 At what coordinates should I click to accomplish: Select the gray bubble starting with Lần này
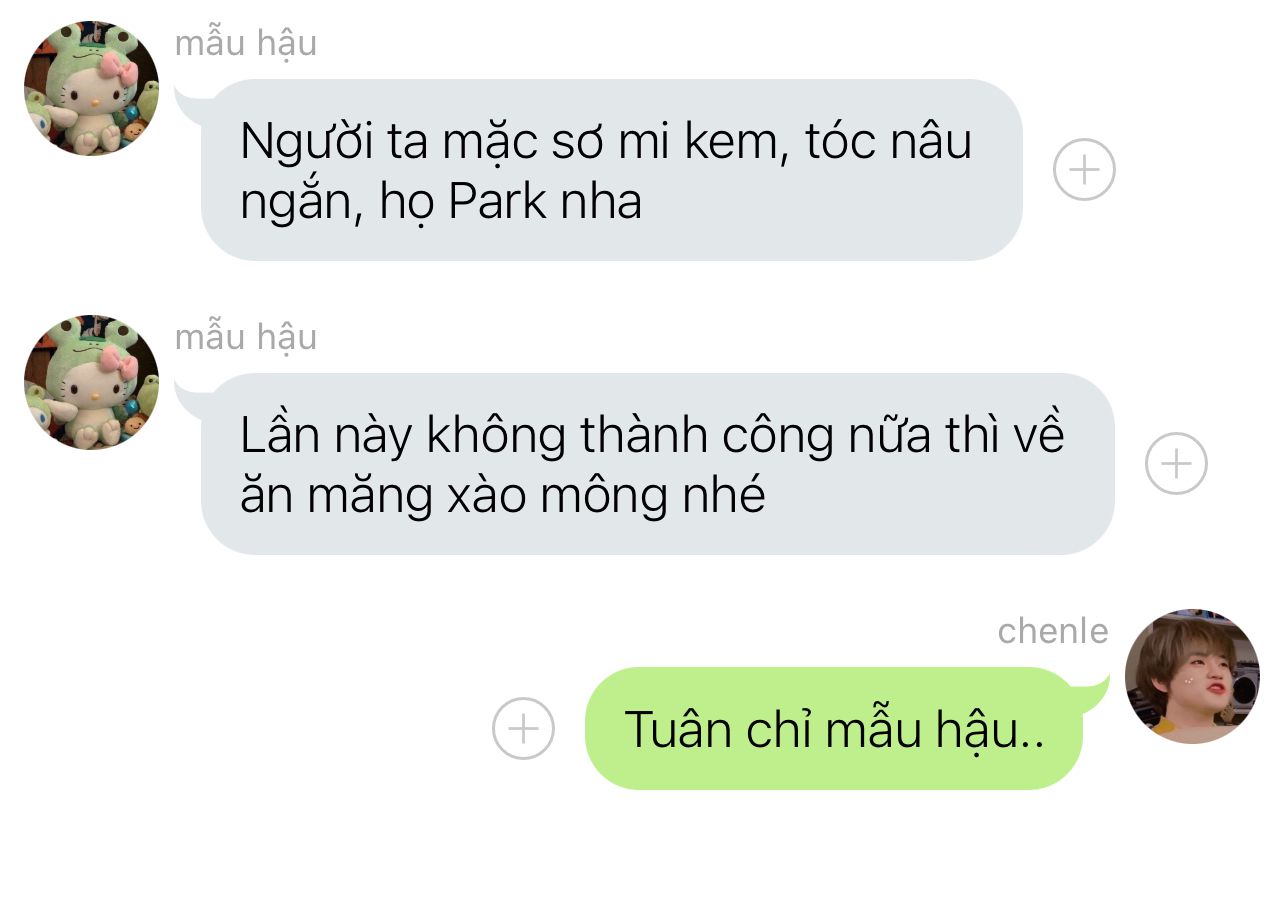(657, 464)
